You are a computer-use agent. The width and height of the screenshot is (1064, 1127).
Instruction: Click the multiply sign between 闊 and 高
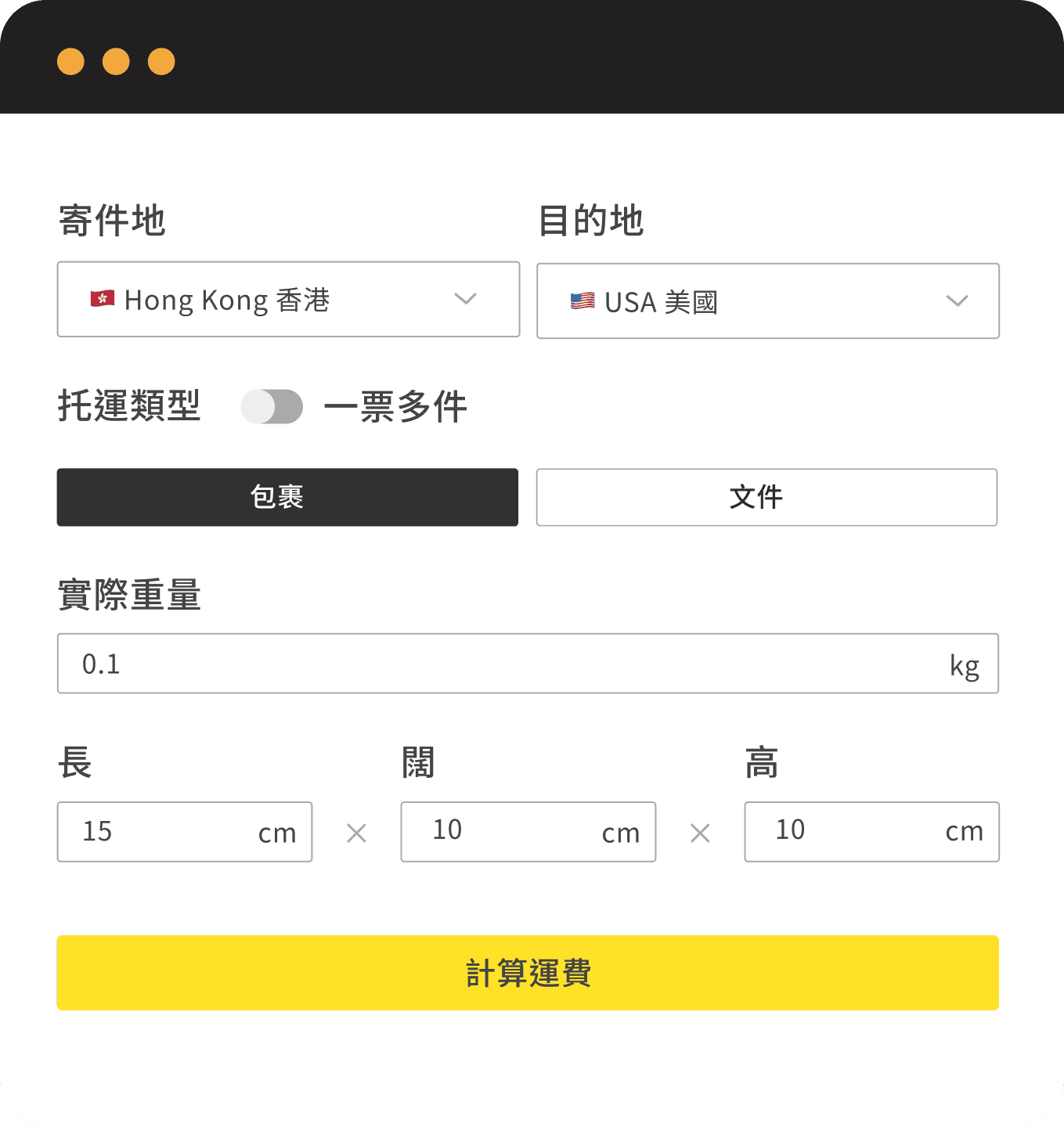[x=700, y=834]
